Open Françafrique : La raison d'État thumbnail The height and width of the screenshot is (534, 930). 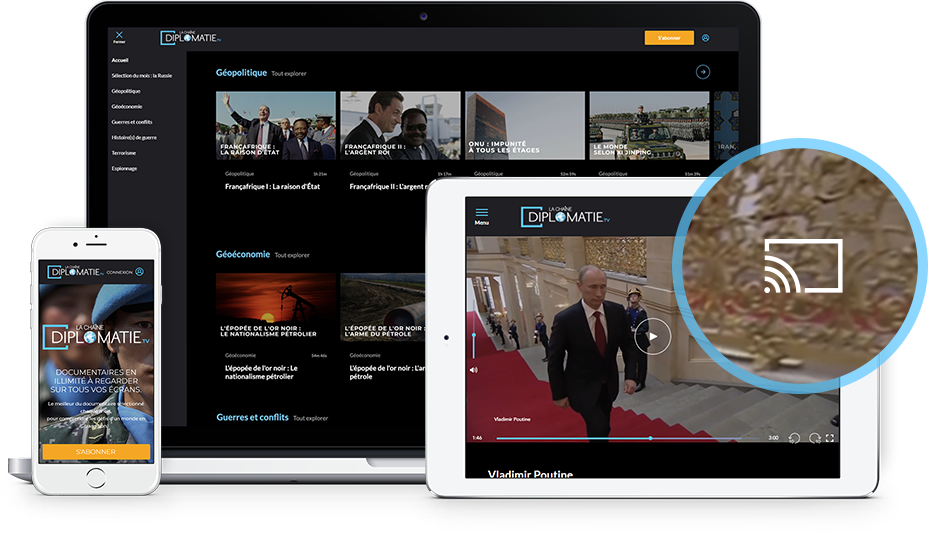[276, 125]
